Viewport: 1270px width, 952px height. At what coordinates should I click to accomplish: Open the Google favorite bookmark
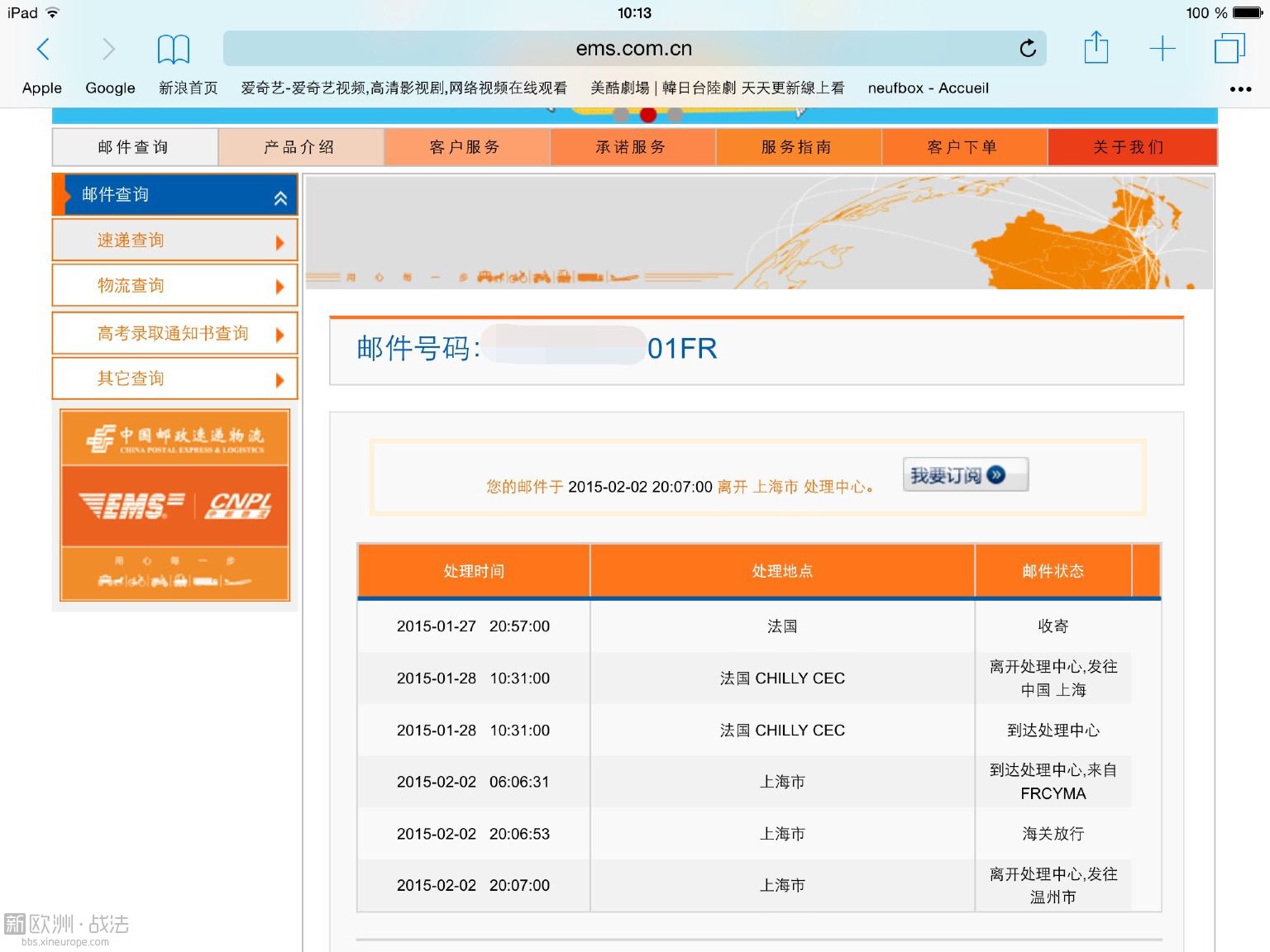pos(110,88)
